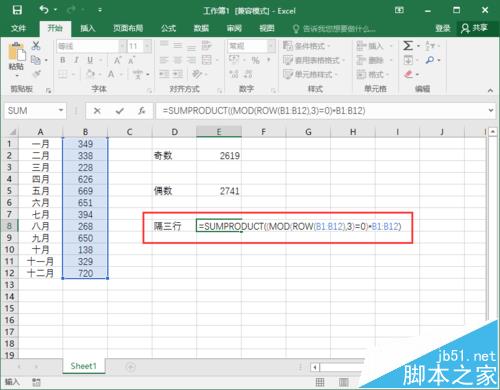Toggle Underline formatting
The height and width of the screenshot is (390, 500).
[x=90, y=60]
